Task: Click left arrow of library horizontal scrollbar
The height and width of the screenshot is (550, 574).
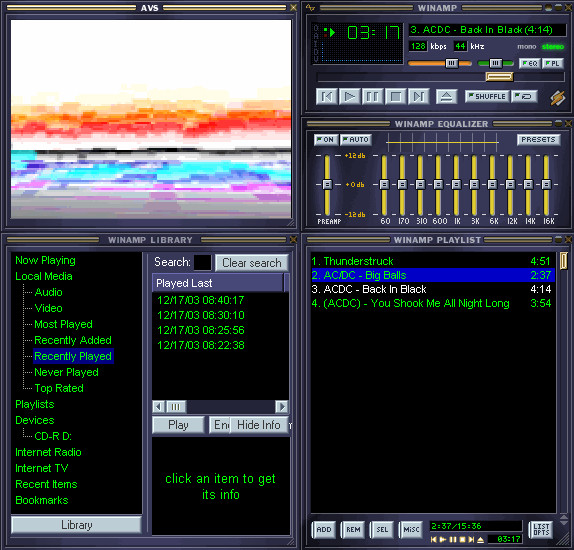Action: (159, 406)
